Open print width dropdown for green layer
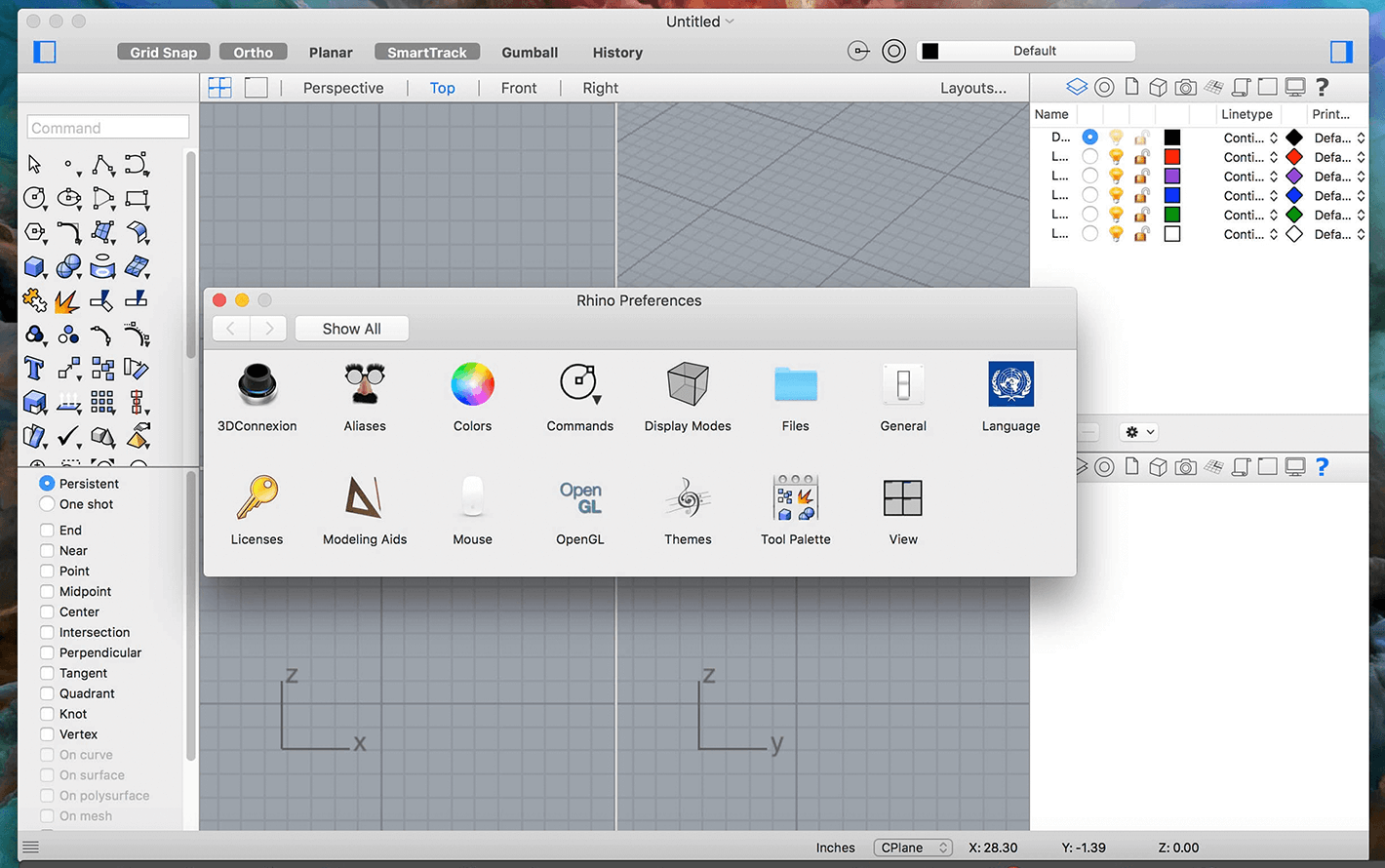This screenshot has width=1385, height=868. point(1339,215)
